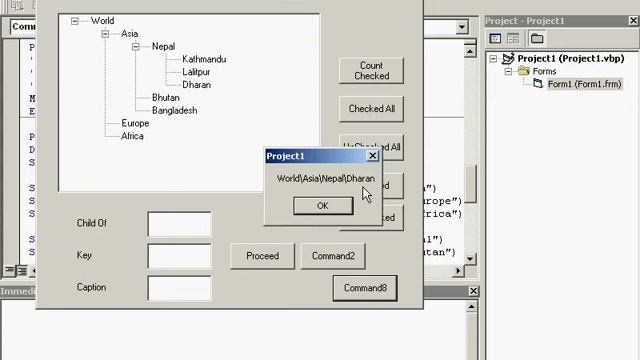Close the Project explorer panel

pyautogui.click(x=633, y=20)
